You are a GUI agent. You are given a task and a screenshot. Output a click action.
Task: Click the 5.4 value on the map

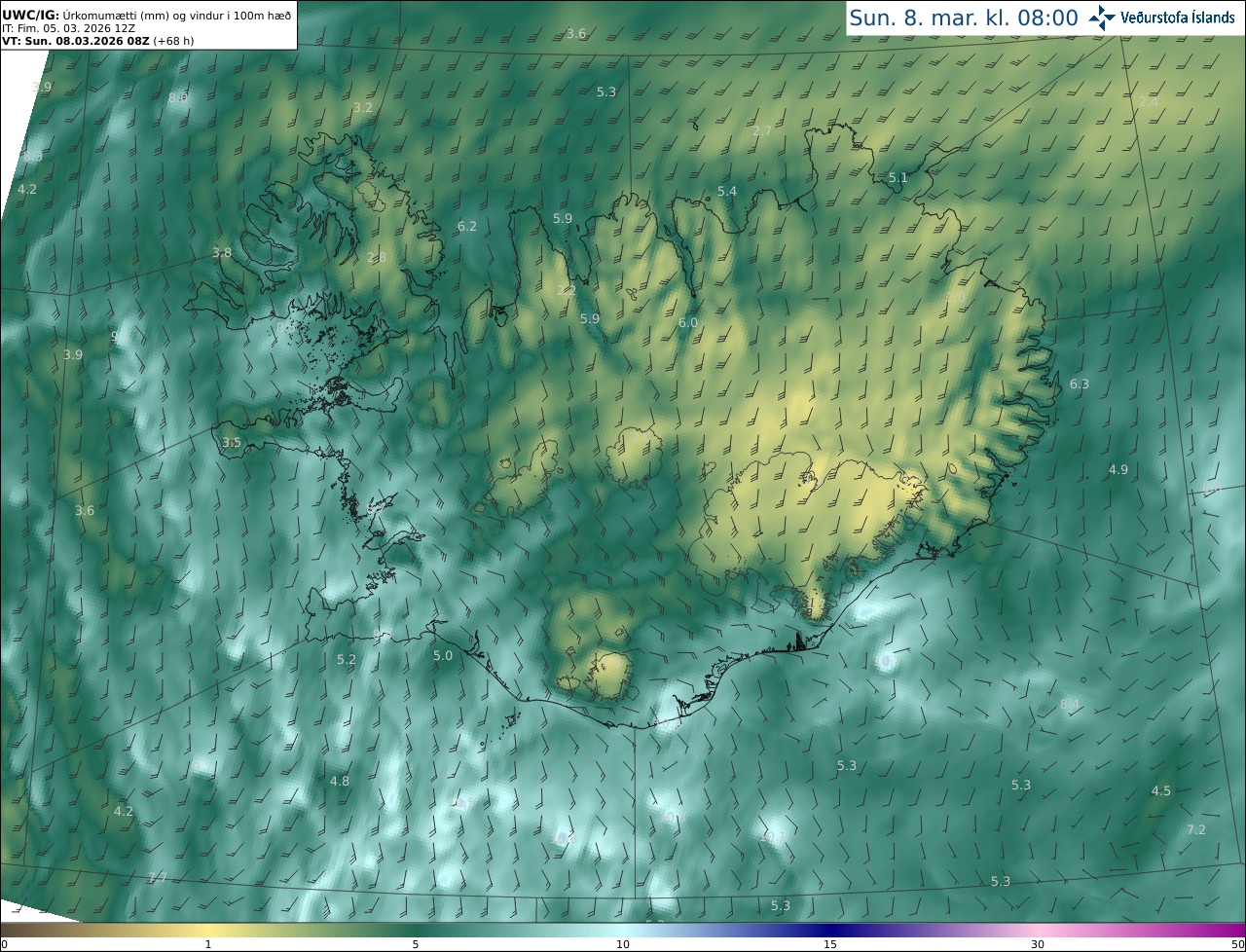[727, 192]
